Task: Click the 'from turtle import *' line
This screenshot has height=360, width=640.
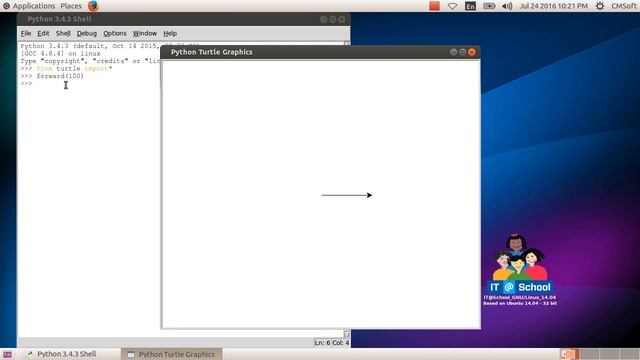Action: [x=74, y=69]
